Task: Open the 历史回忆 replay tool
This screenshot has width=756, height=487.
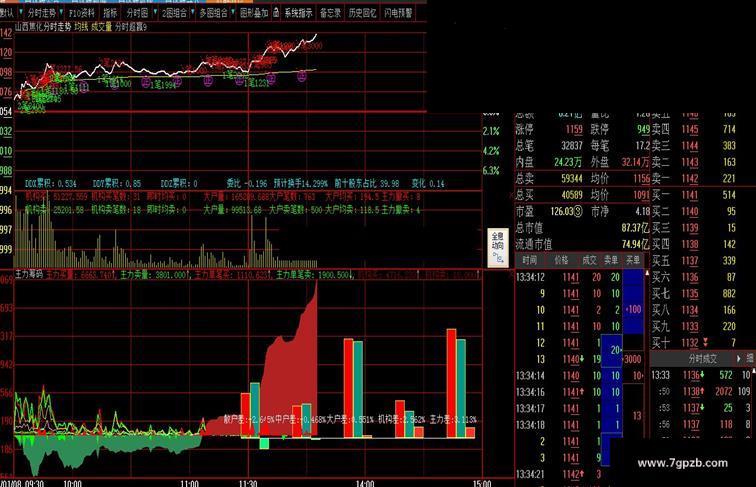Action: (362, 13)
